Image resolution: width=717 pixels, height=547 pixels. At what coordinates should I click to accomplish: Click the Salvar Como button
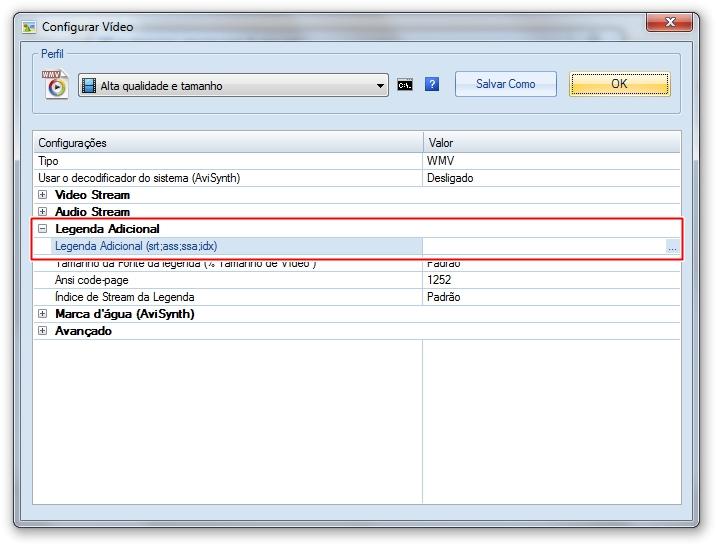505,84
